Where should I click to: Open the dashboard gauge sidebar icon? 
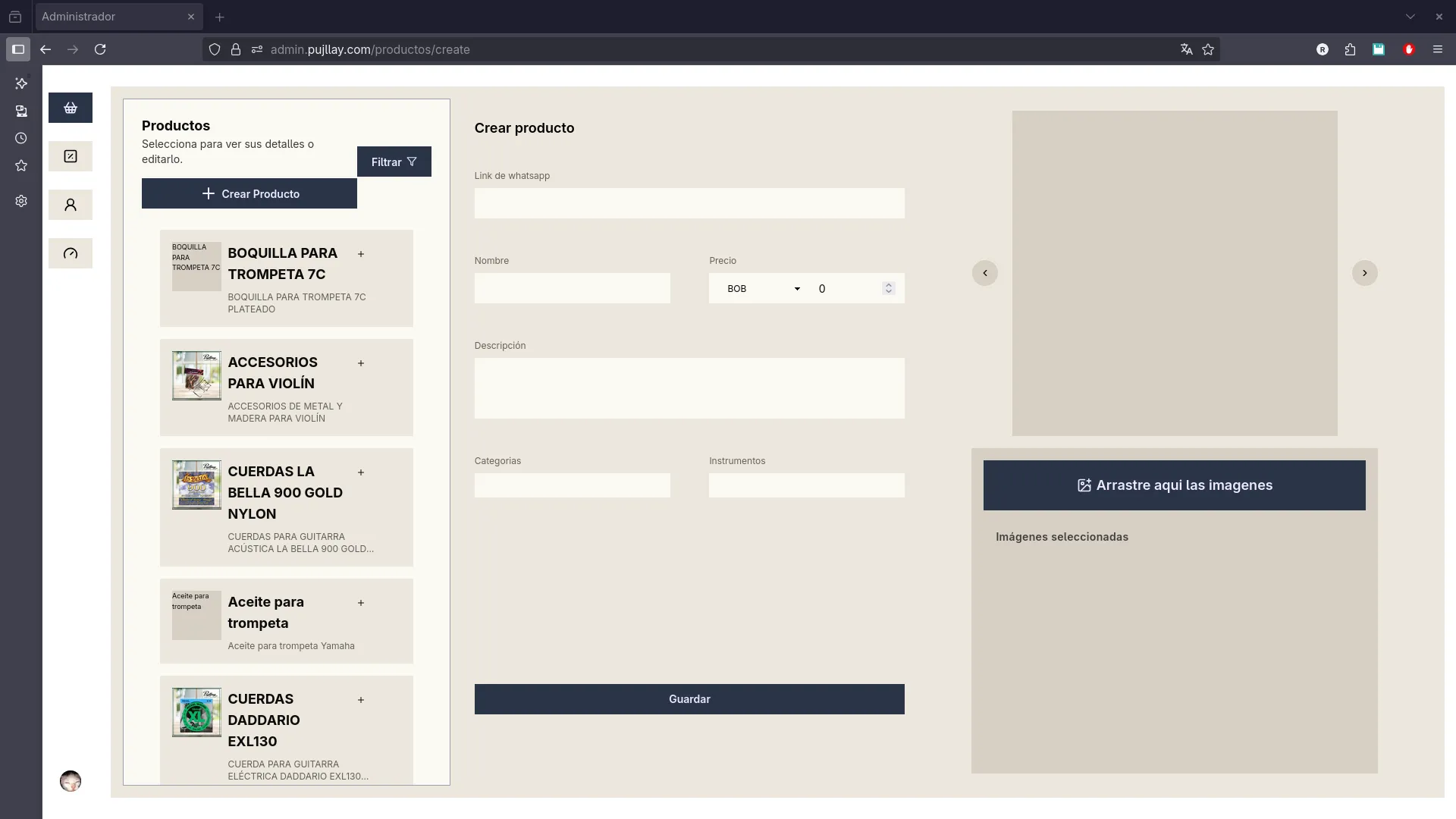(71, 253)
